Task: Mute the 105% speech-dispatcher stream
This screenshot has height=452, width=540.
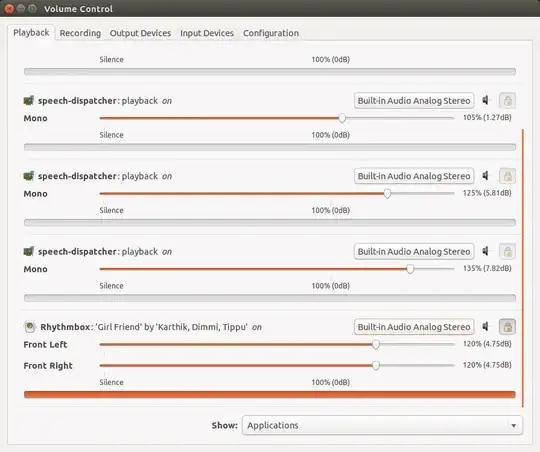Action: (486, 100)
